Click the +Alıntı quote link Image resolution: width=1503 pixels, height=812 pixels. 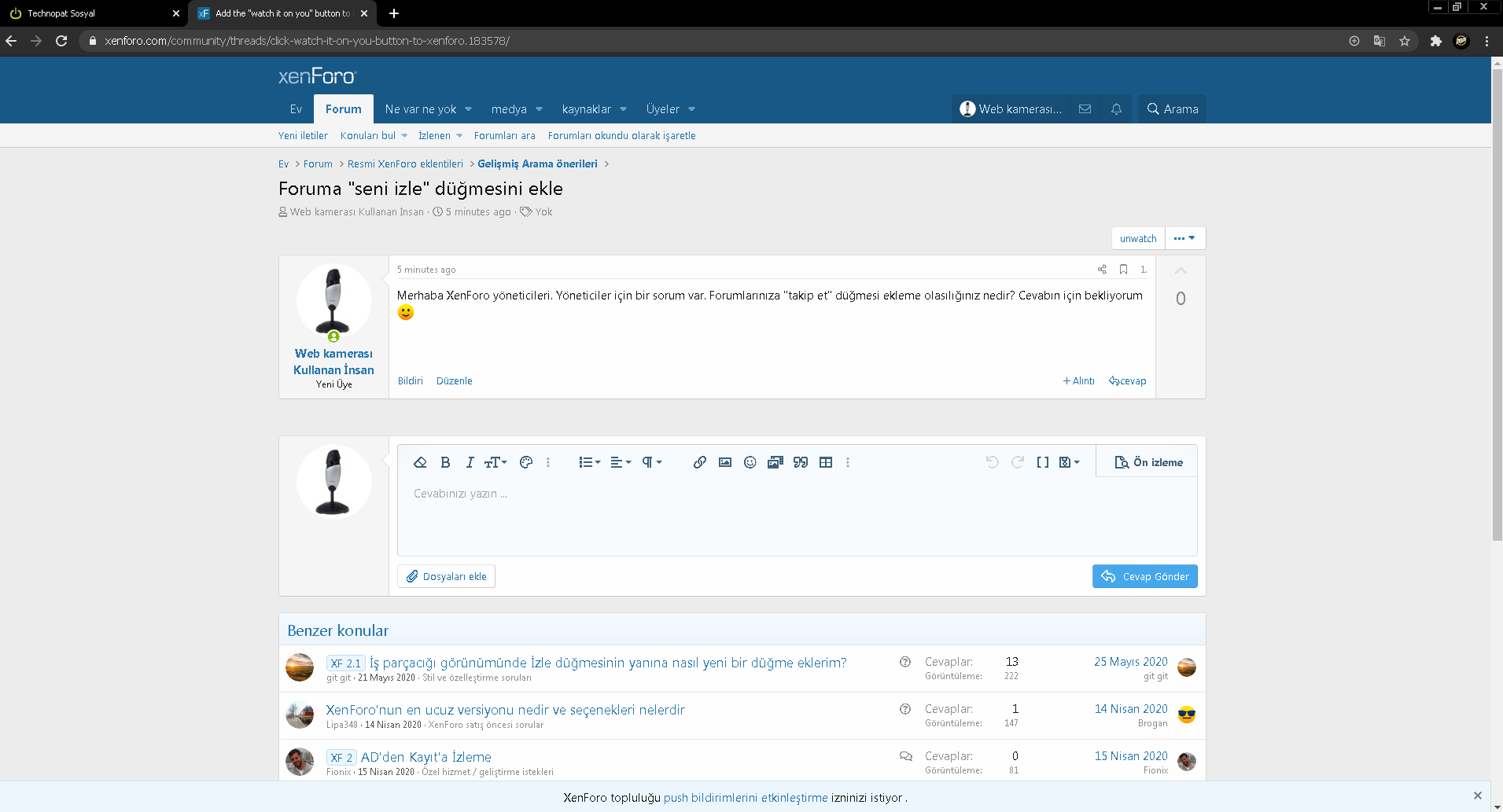pos(1079,381)
